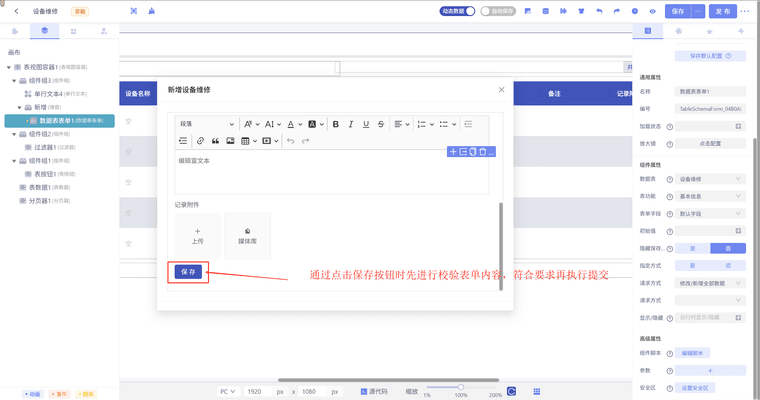The width and height of the screenshot is (760, 400).
Task: Insert a hyperlink with the link icon
Action: pos(200,141)
